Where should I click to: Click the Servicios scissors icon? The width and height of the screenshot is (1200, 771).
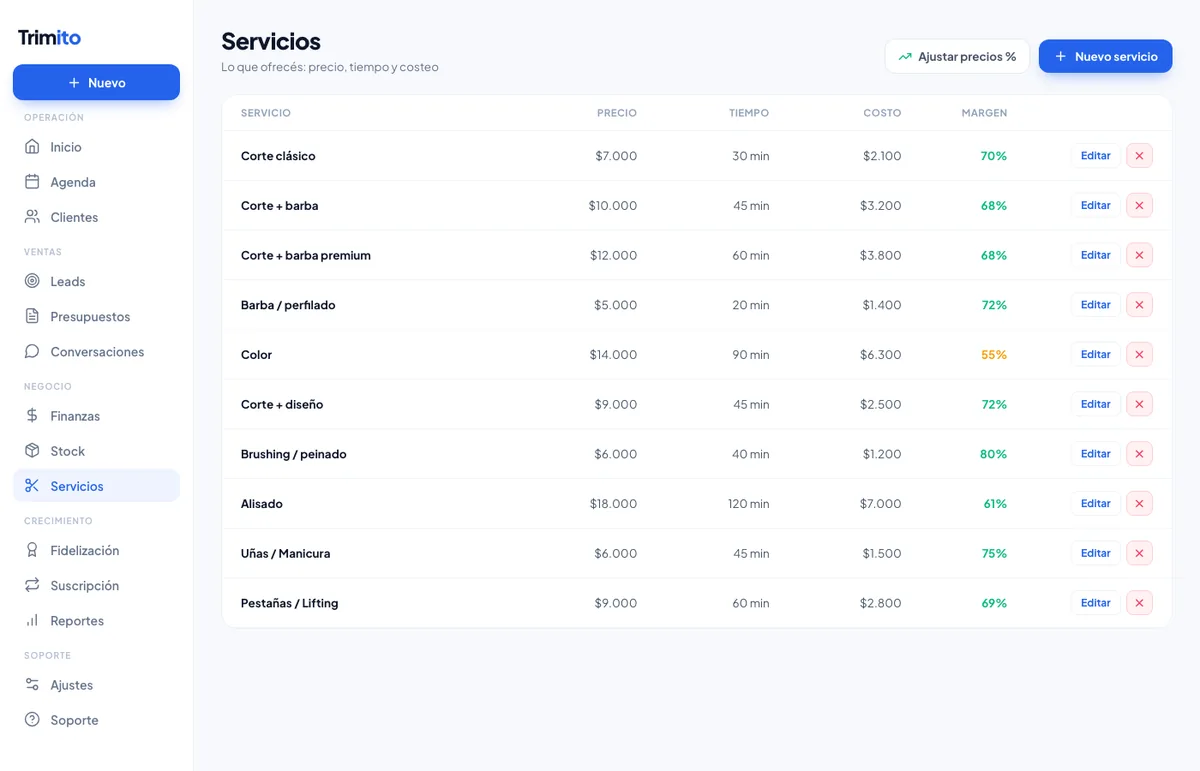(x=32, y=486)
